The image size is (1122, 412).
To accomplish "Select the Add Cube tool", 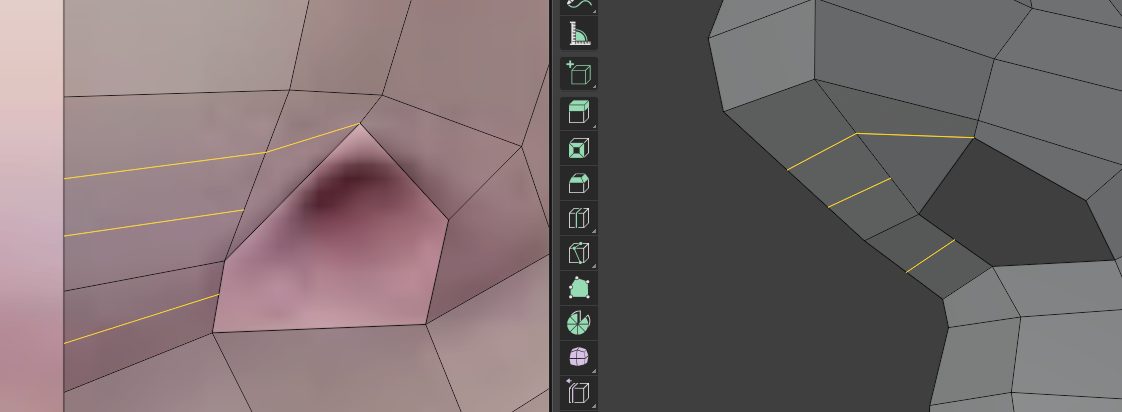I will (x=579, y=74).
